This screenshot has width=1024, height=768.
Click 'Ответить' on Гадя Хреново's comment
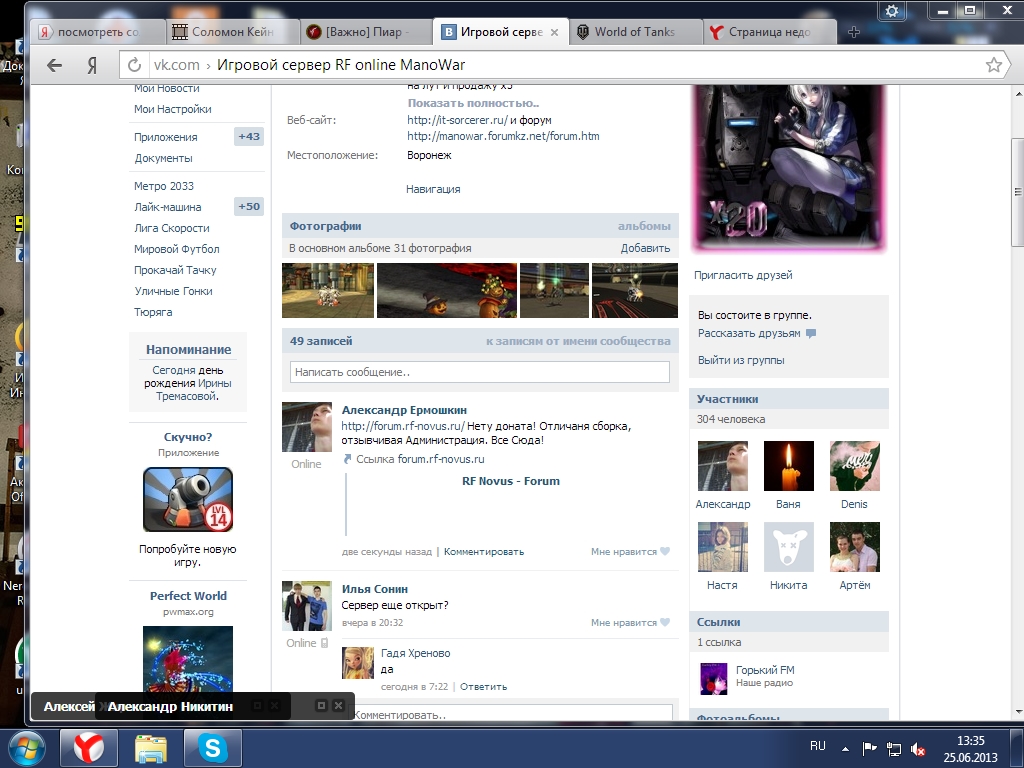pos(484,686)
